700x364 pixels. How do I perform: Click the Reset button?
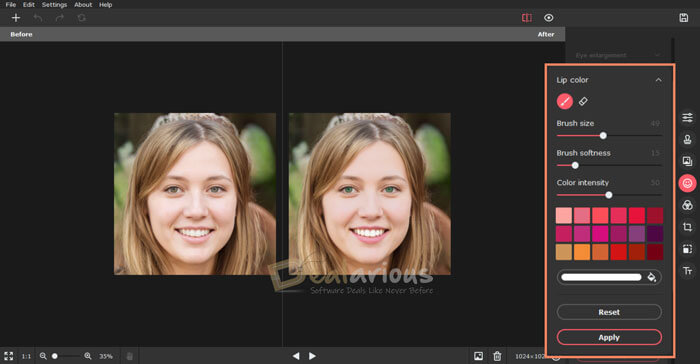tap(609, 312)
